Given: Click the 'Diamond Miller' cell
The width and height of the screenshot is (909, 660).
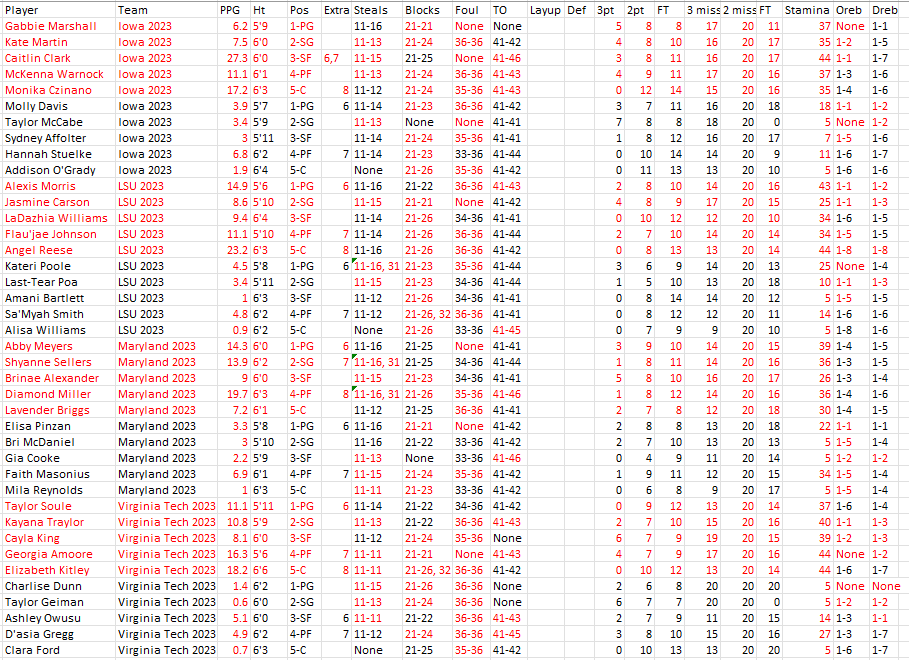Looking at the screenshot, I should click(x=58, y=394).
